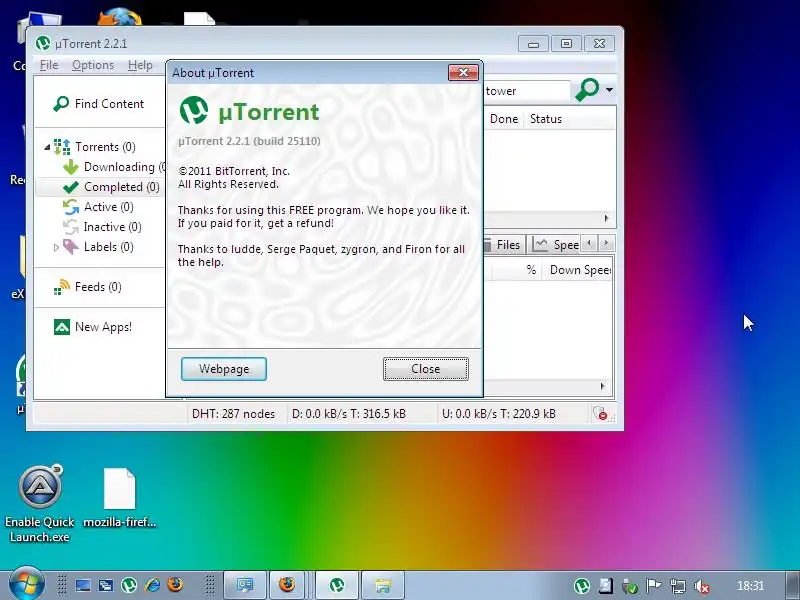Click the % column header
This screenshot has height=600, width=800.
tap(531, 270)
